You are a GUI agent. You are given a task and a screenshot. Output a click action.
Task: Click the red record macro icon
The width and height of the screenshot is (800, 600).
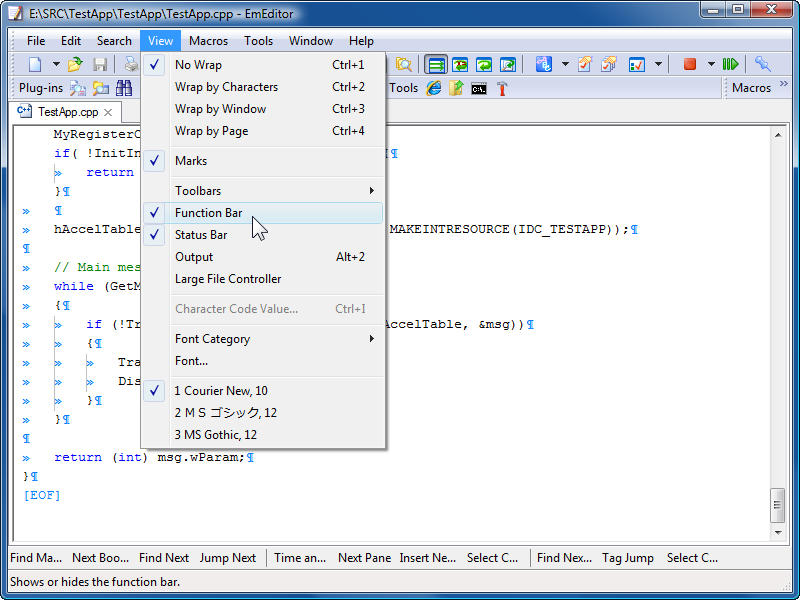(690, 64)
